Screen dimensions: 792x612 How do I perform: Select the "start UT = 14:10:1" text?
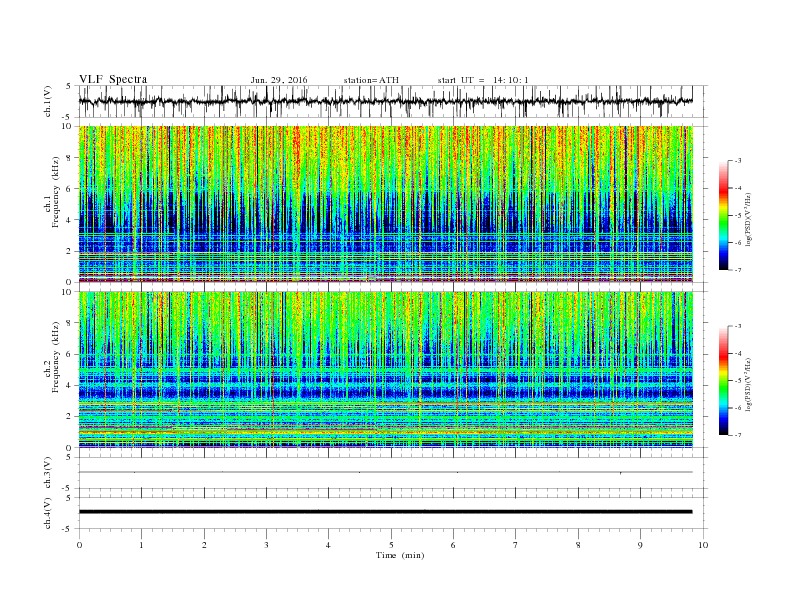click(x=483, y=80)
